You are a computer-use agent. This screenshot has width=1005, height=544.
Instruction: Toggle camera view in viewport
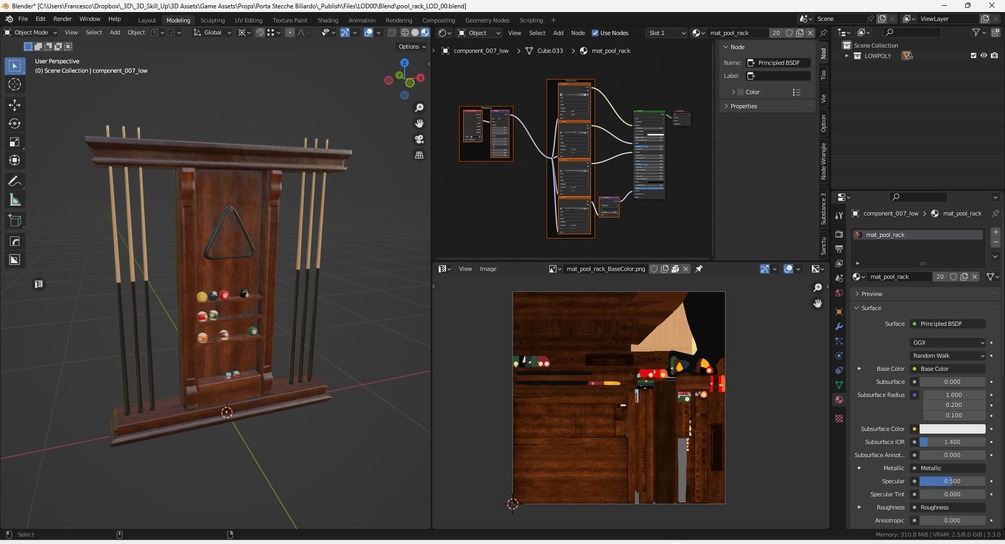(419, 139)
